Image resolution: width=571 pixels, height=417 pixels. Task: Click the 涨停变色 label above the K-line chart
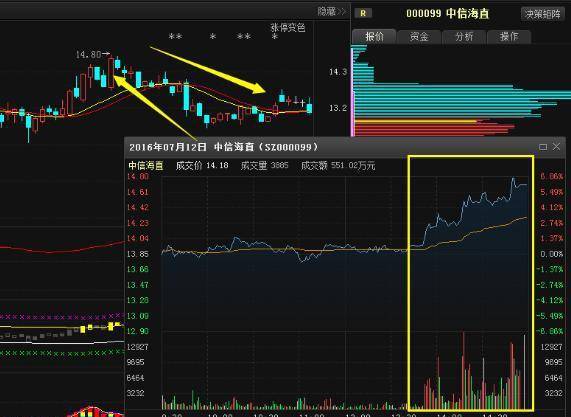[x=288, y=28]
